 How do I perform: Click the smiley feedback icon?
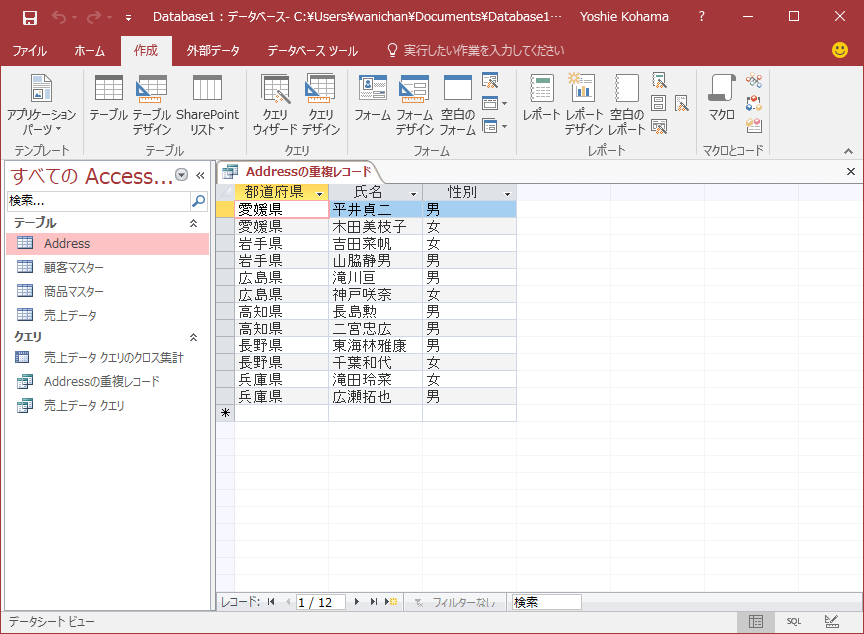point(839,50)
